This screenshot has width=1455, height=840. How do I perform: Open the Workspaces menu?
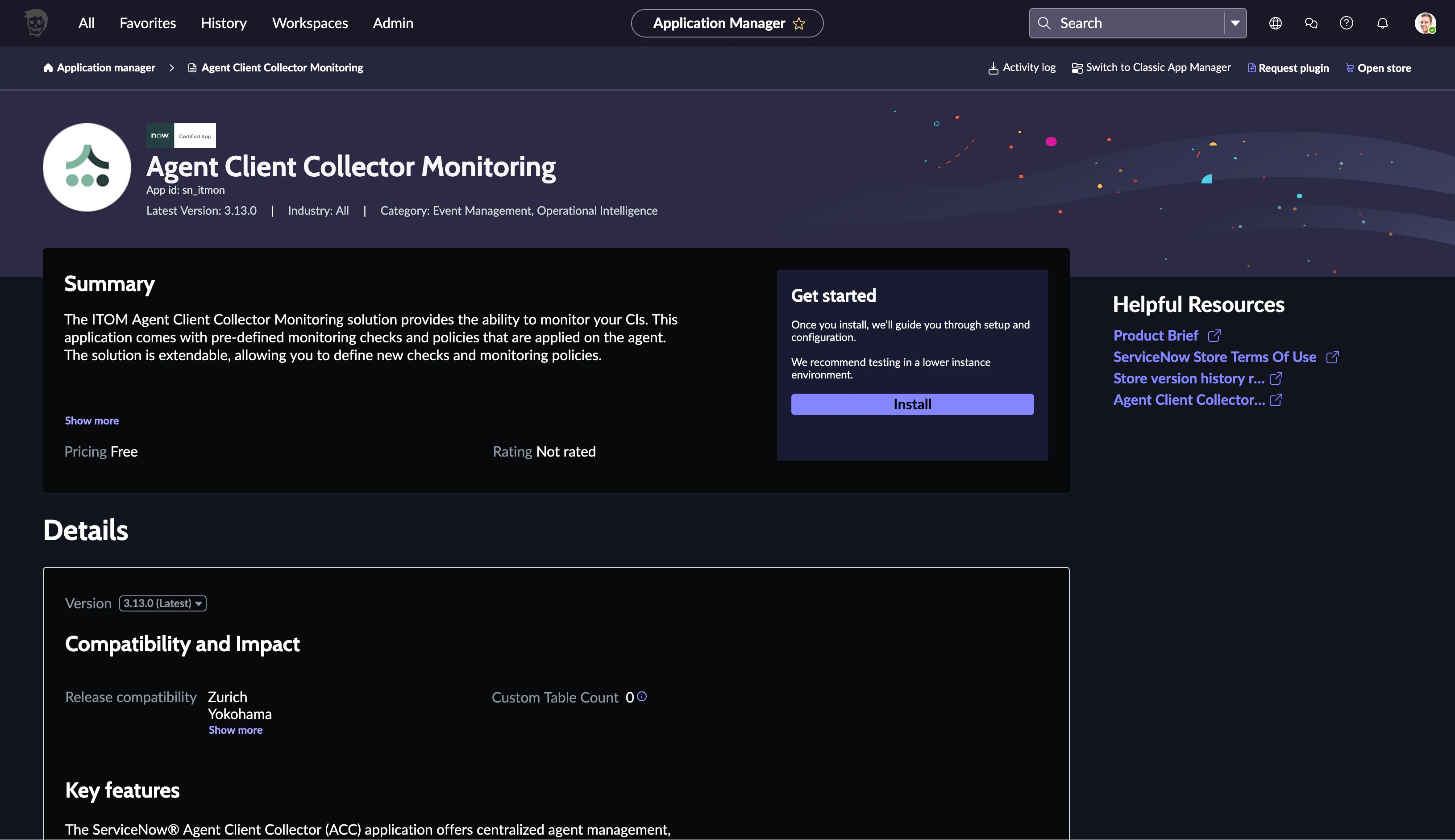pyautogui.click(x=310, y=23)
